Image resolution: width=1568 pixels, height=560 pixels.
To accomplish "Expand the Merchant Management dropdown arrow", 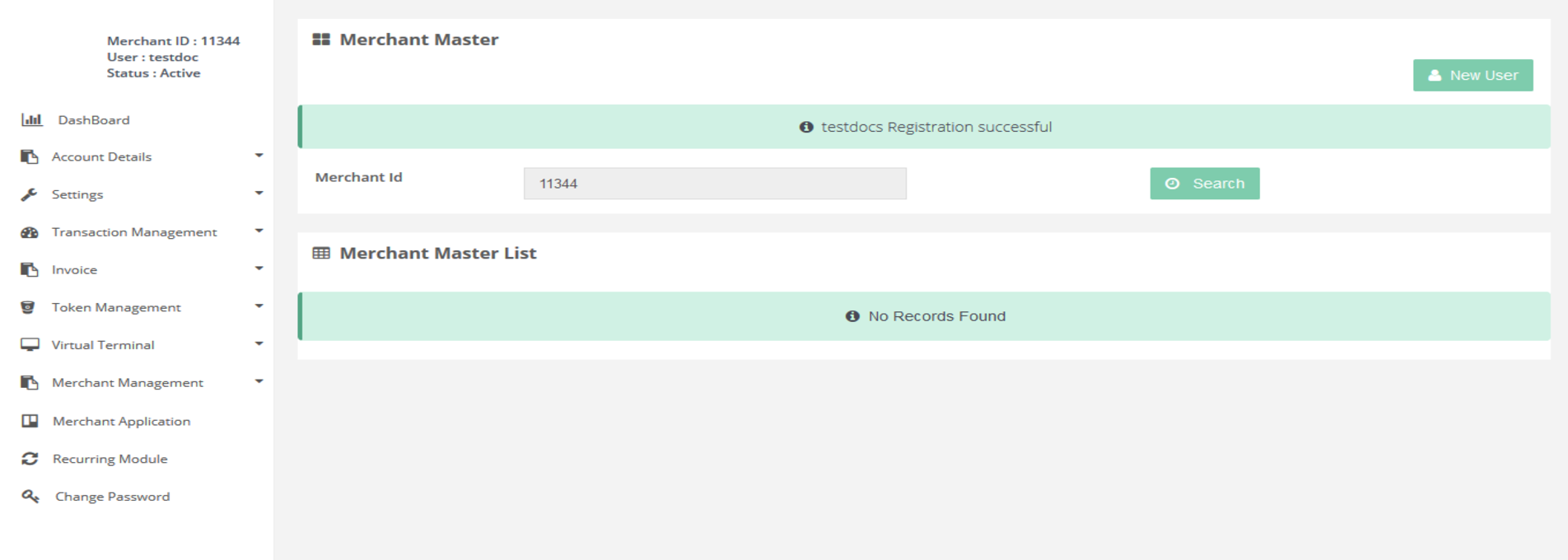I will [259, 381].
